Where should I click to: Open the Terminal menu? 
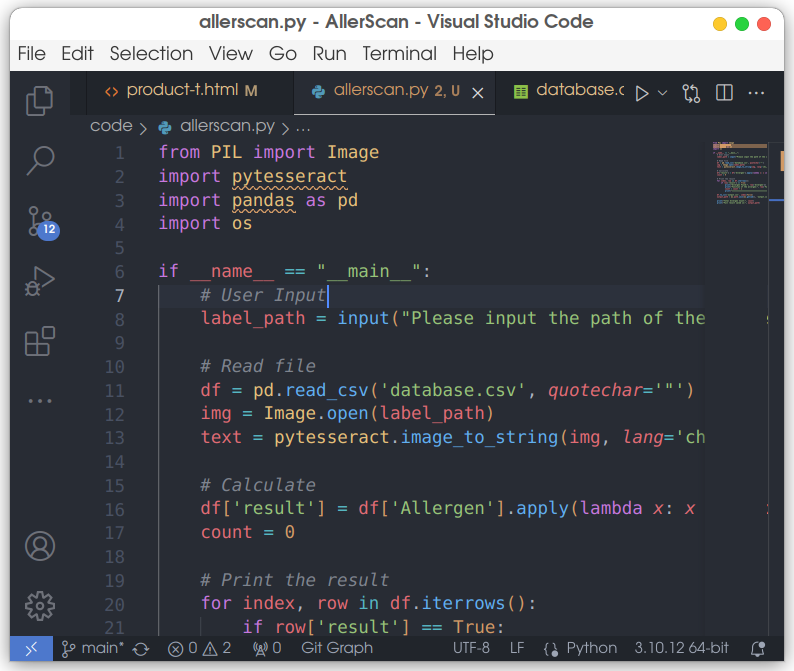(x=400, y=54)
